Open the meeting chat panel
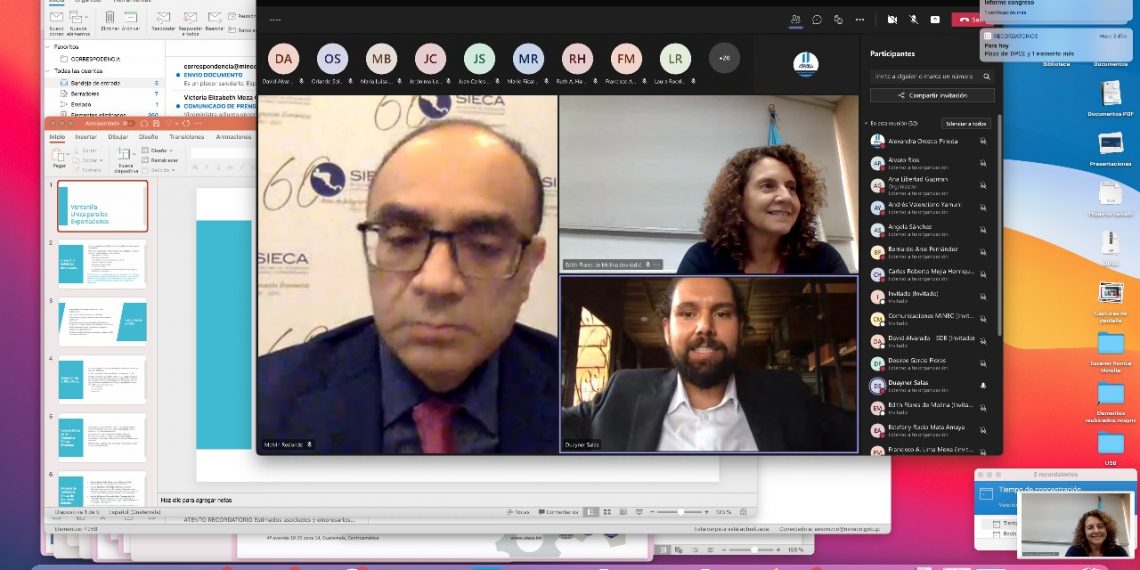Image resolution: width=1140 pixels, height=570 pixels. [817, 19]
